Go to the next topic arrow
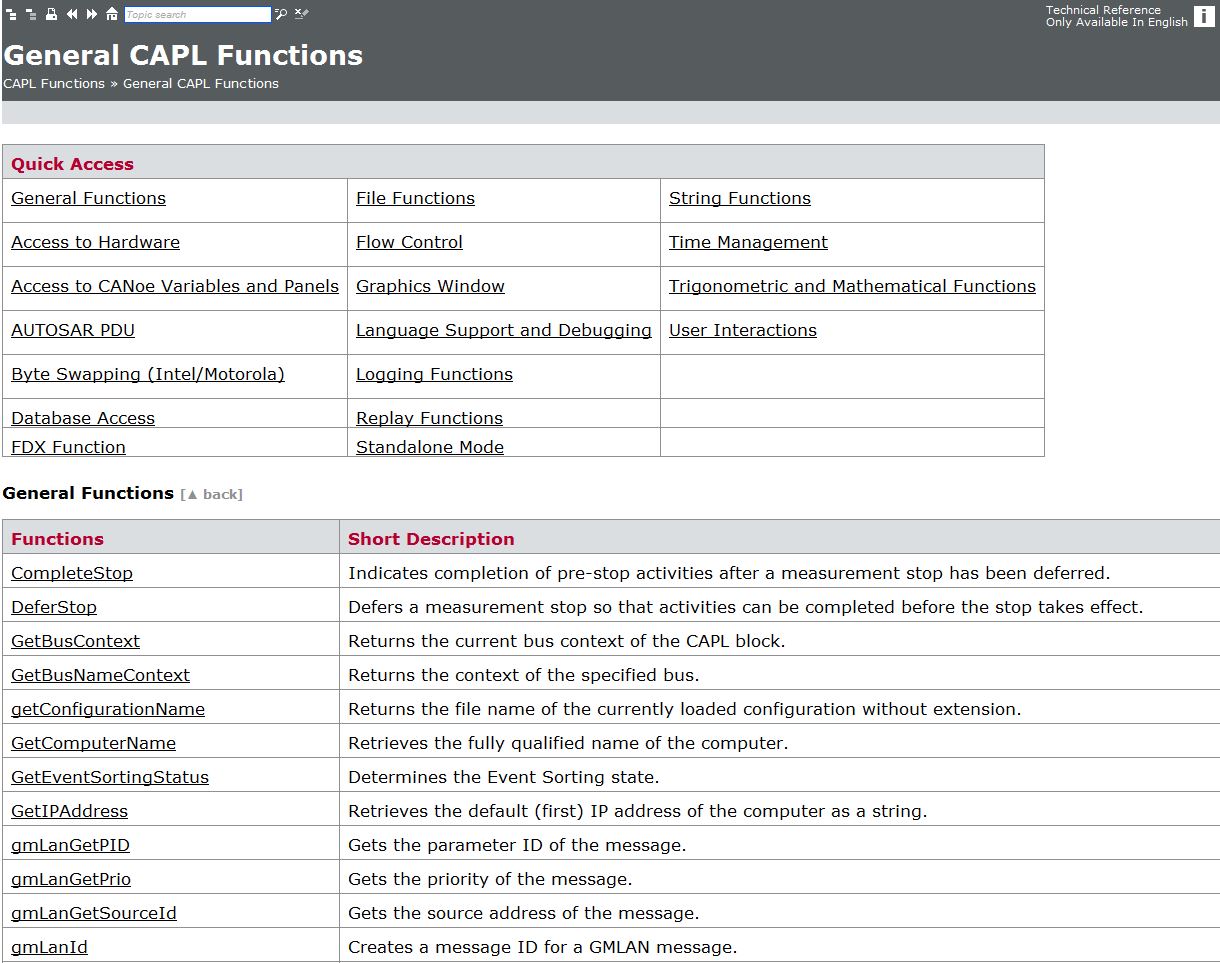Screen dimensions: 1220x963 point(92,14)
